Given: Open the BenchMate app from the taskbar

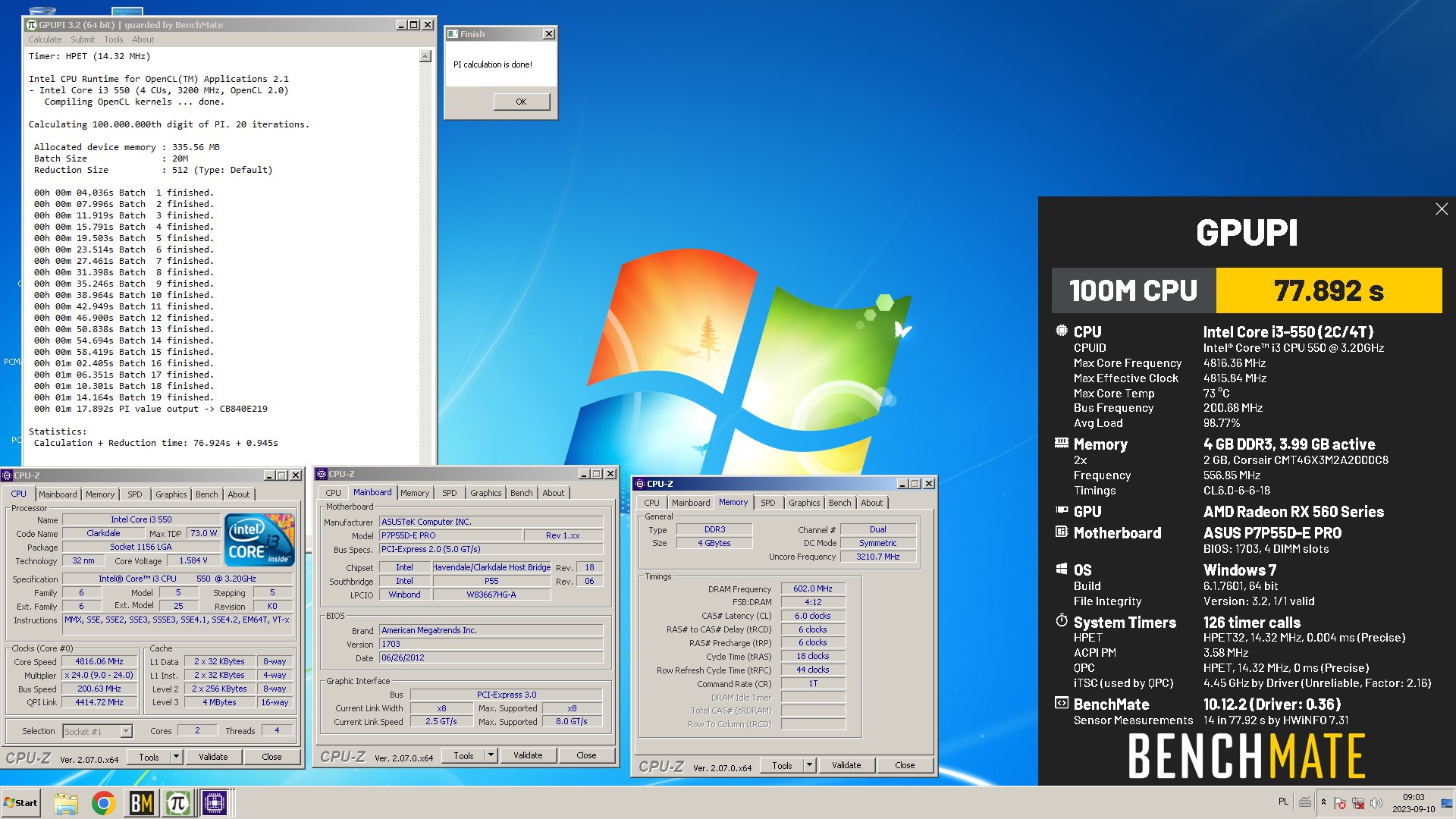Looking at the screenshot, I should [x=142, y=802].
